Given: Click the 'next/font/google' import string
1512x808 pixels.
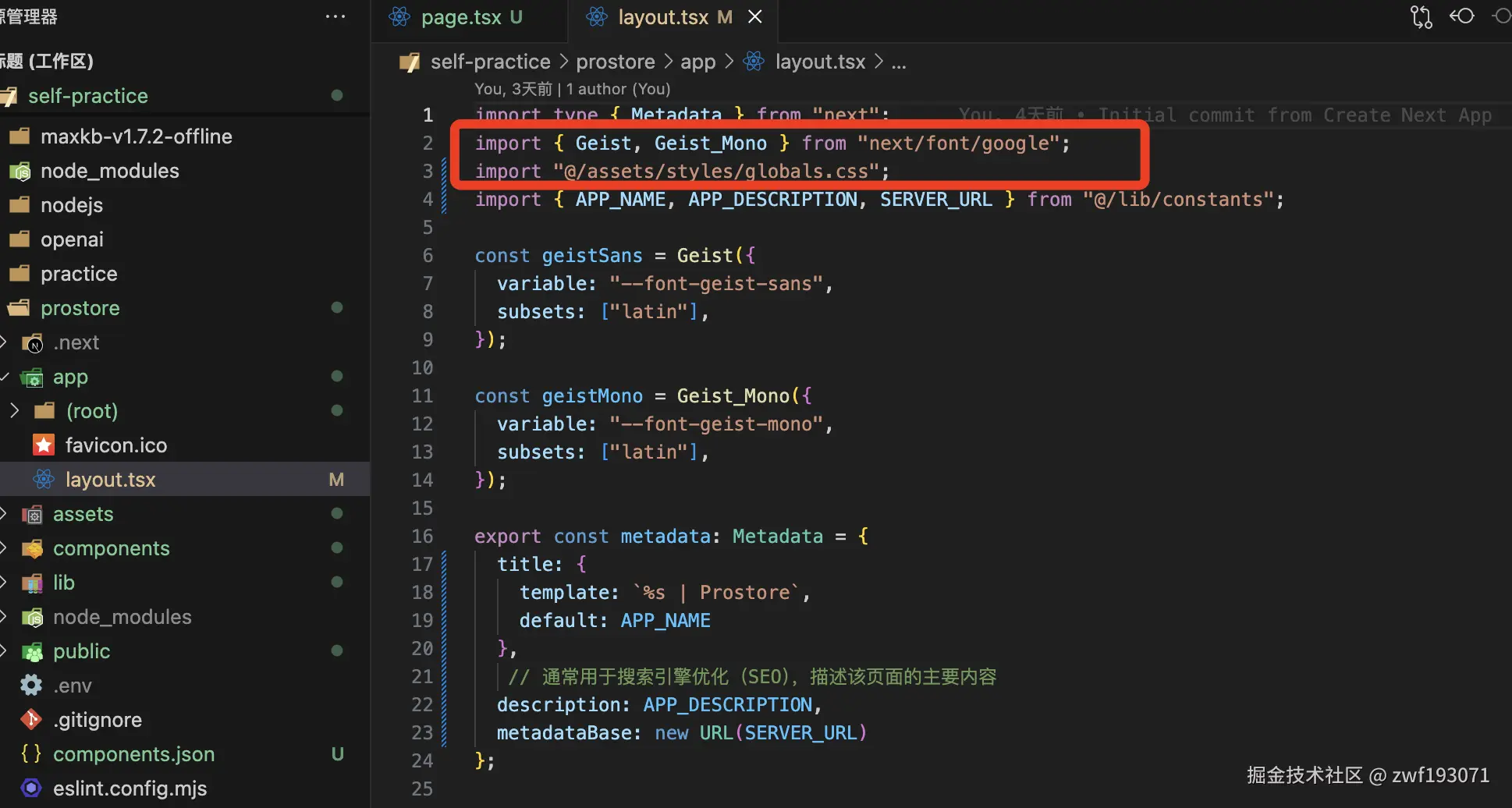Looking at the screenshot, I should pyautogui.click(x=959, y=144).
